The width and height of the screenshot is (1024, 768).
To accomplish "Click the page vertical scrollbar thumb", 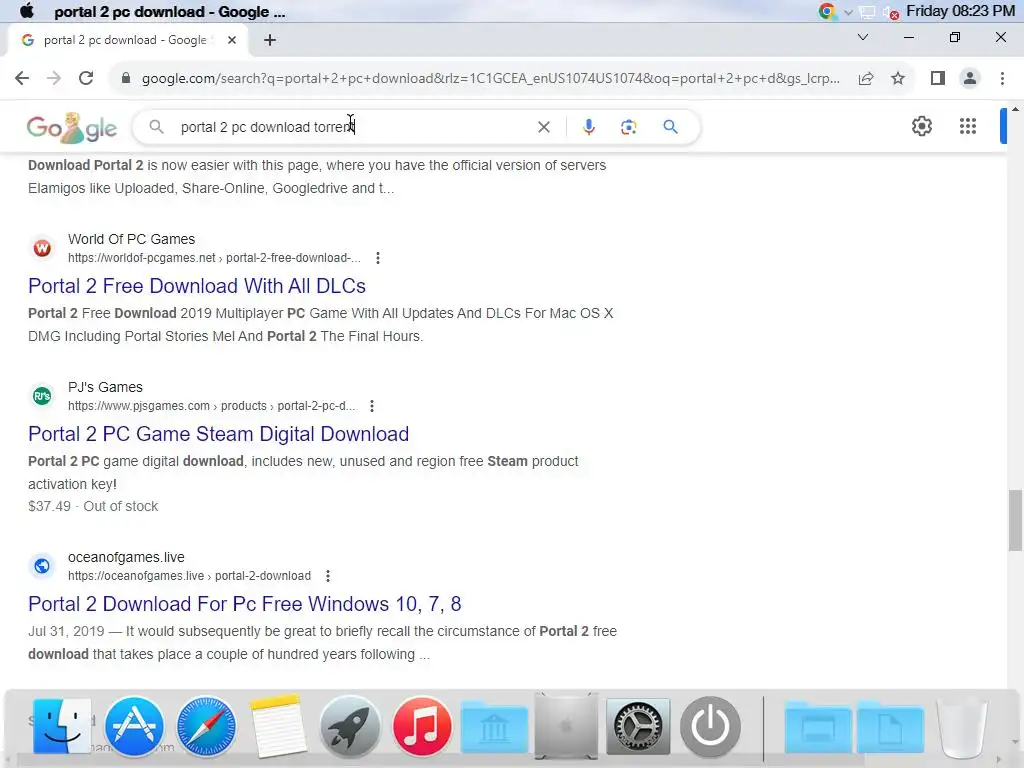I will pyautogui.click(x=1015, y=520).
